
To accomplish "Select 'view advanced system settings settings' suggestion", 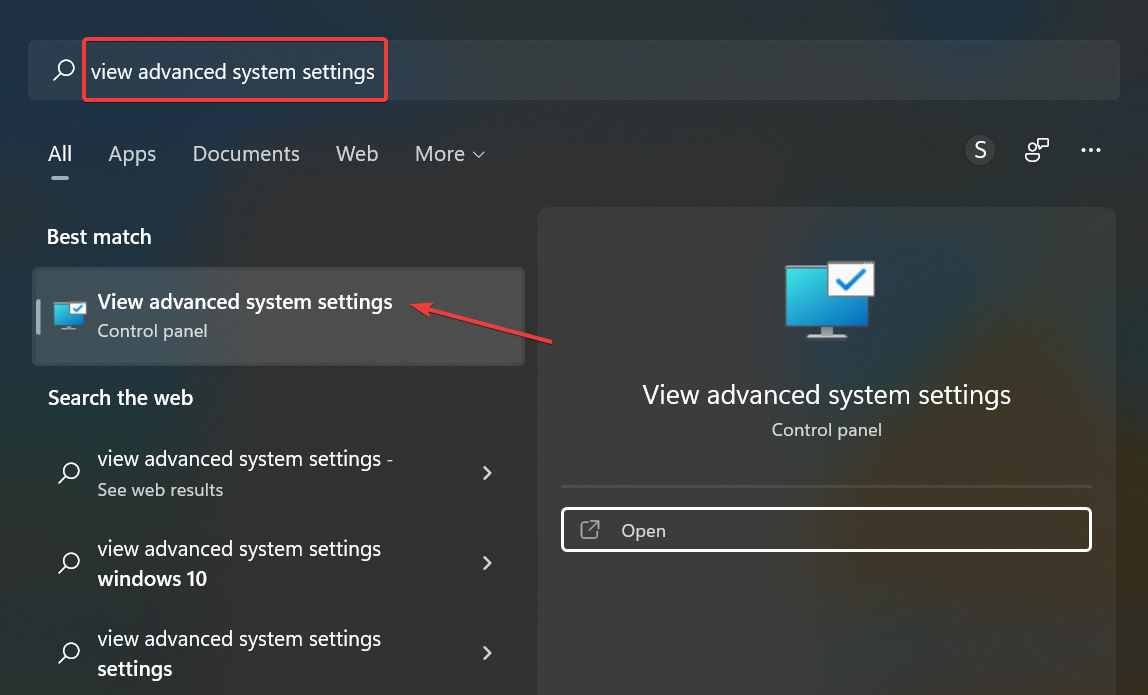I will tap(279, 653).
